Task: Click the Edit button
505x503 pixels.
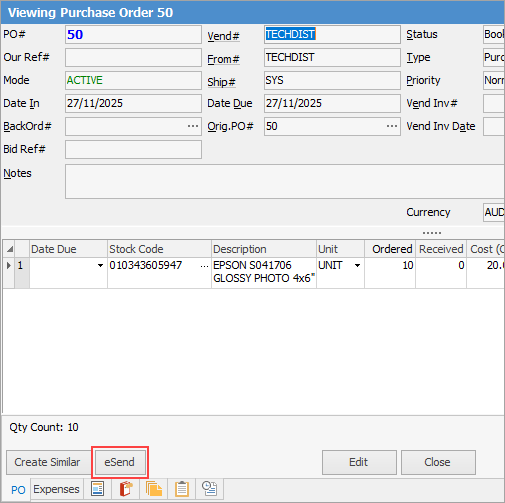Action: 359,462
